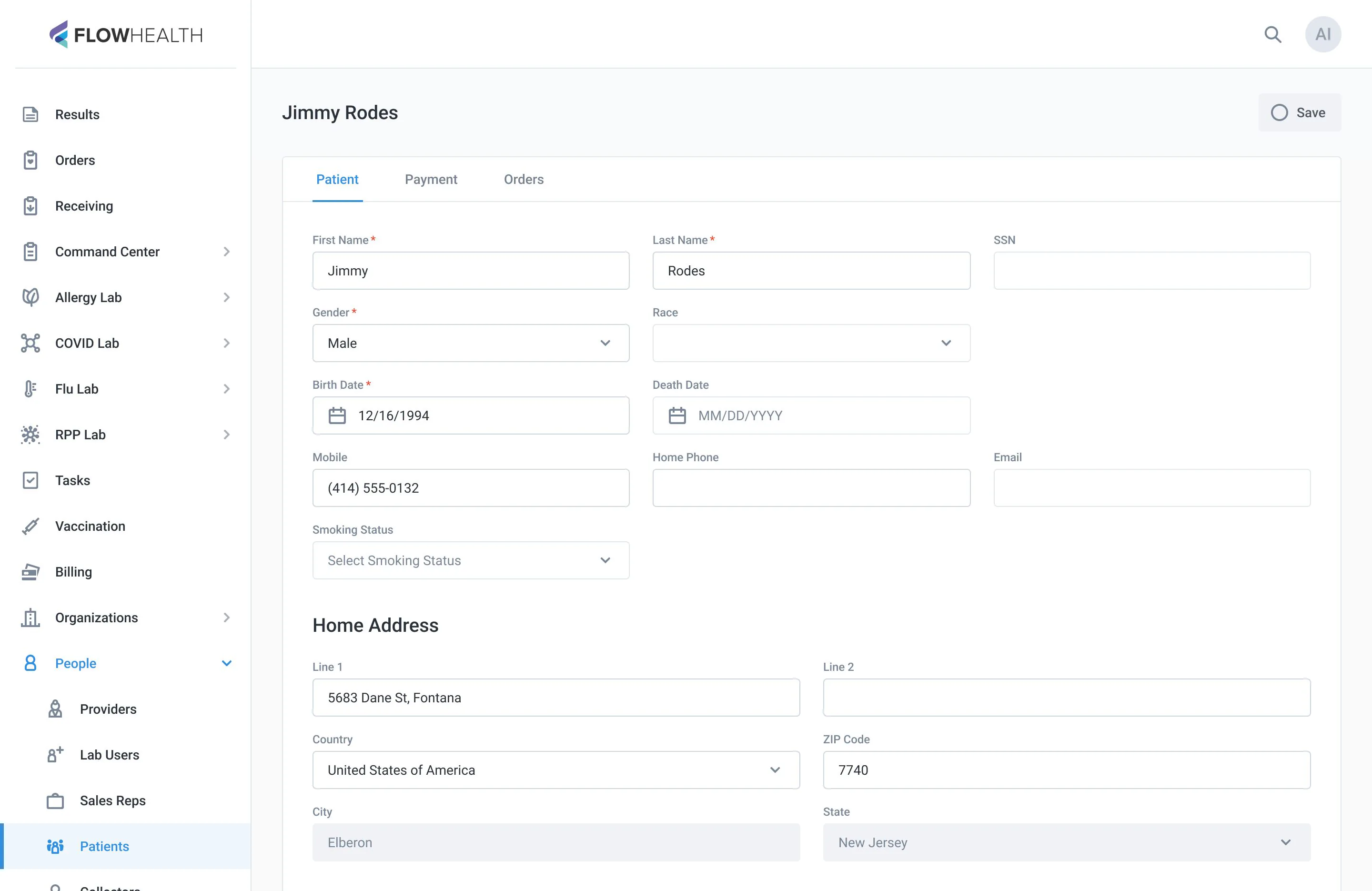Image resolution: width=1372 pixels, height=891 pixels.
Task: Open the State dropdown showing New Jersey
Action: pyautogui.click(x=1067, y=842)
